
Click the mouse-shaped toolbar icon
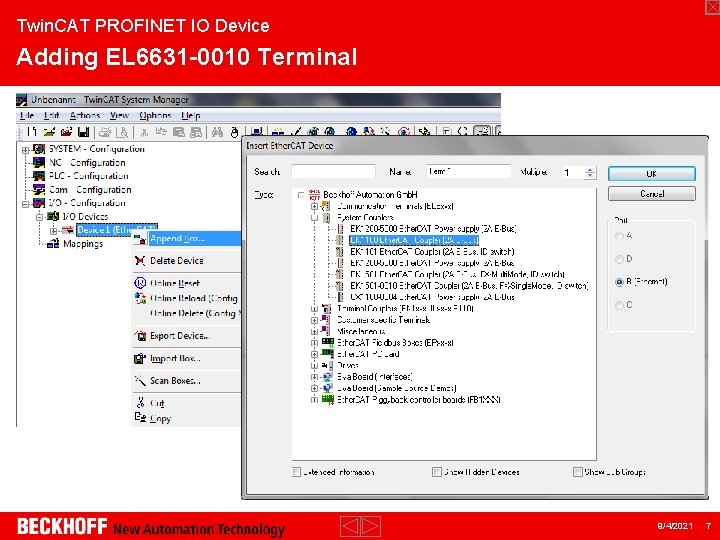click(x=234, y=132)
